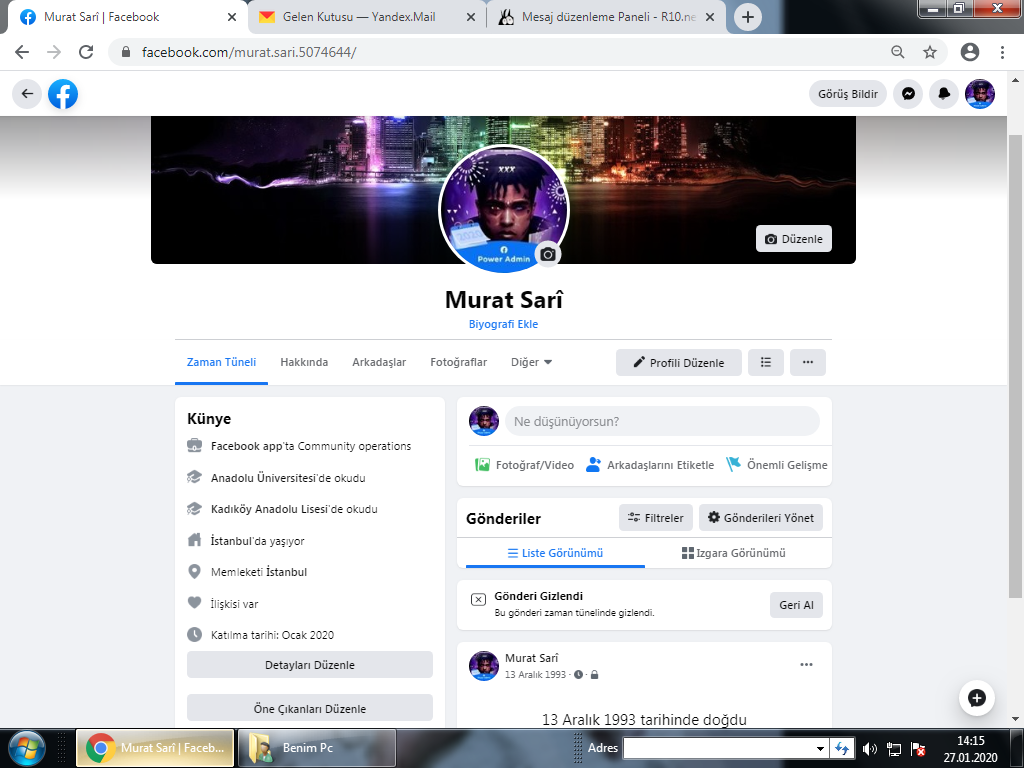Open the Murat Sarî post options ellipsis

coord(807,665)
